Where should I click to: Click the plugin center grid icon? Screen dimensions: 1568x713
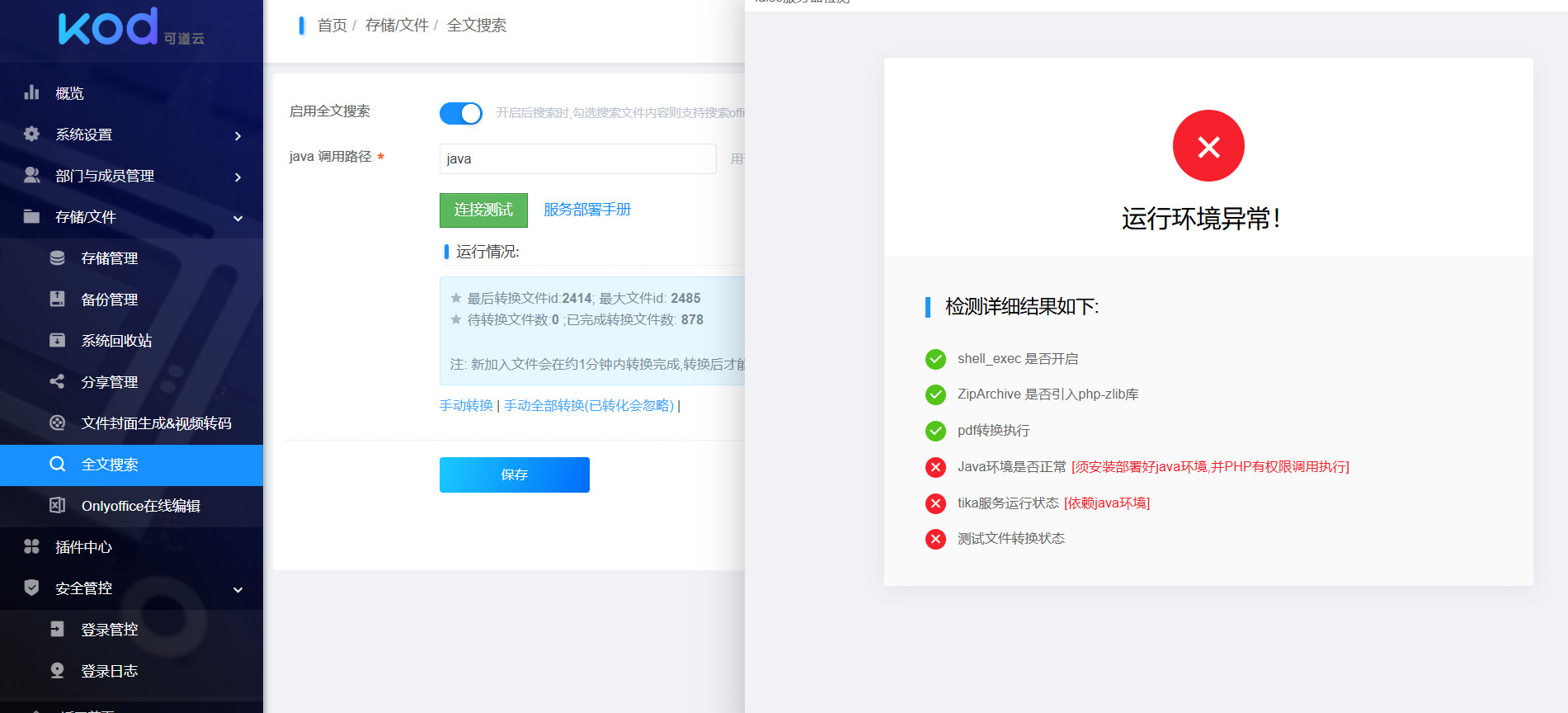coord(31,546)
